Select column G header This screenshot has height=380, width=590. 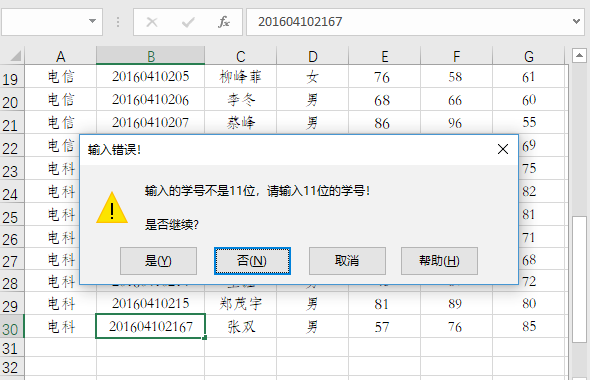tap(528, 56)
